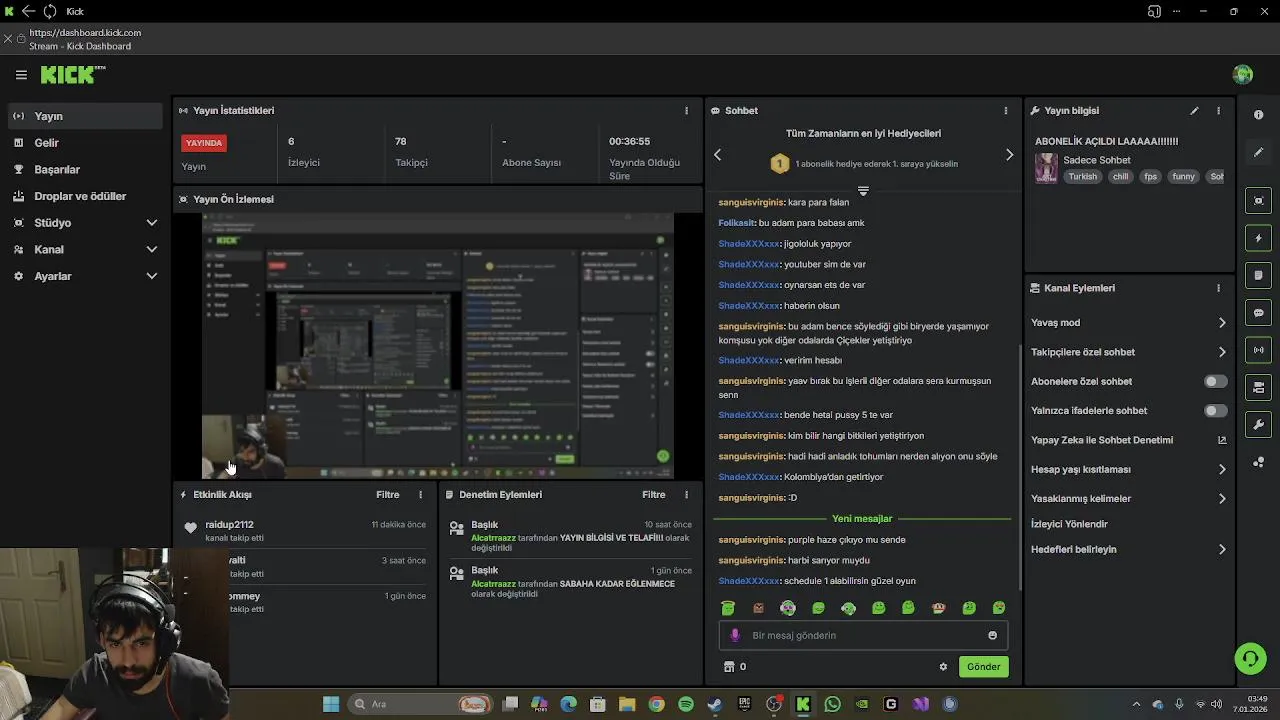Viewport: 1280px width, 720px height.
Task: Open Spotify from the taskbar
Action: 686,704
